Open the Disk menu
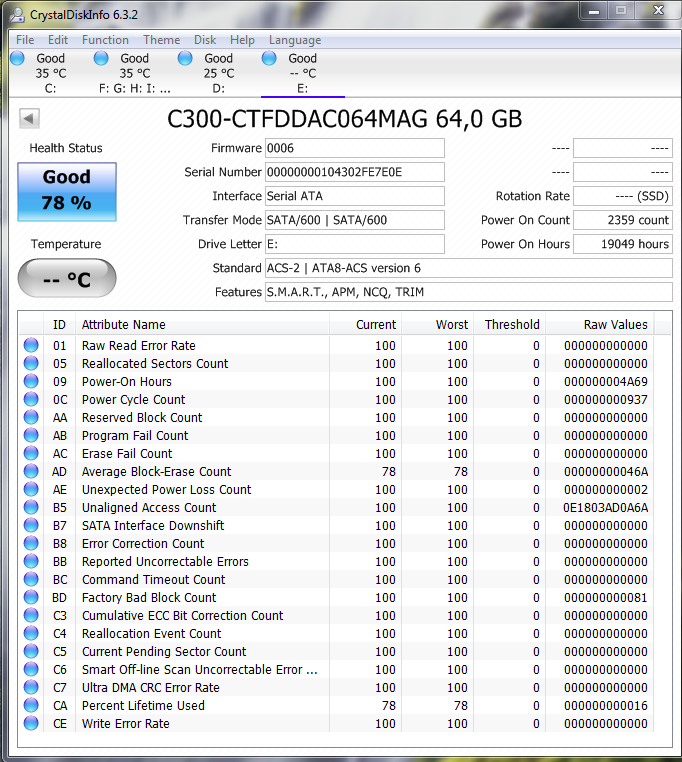This screenshot has height=762, width=682. point(205,40)
